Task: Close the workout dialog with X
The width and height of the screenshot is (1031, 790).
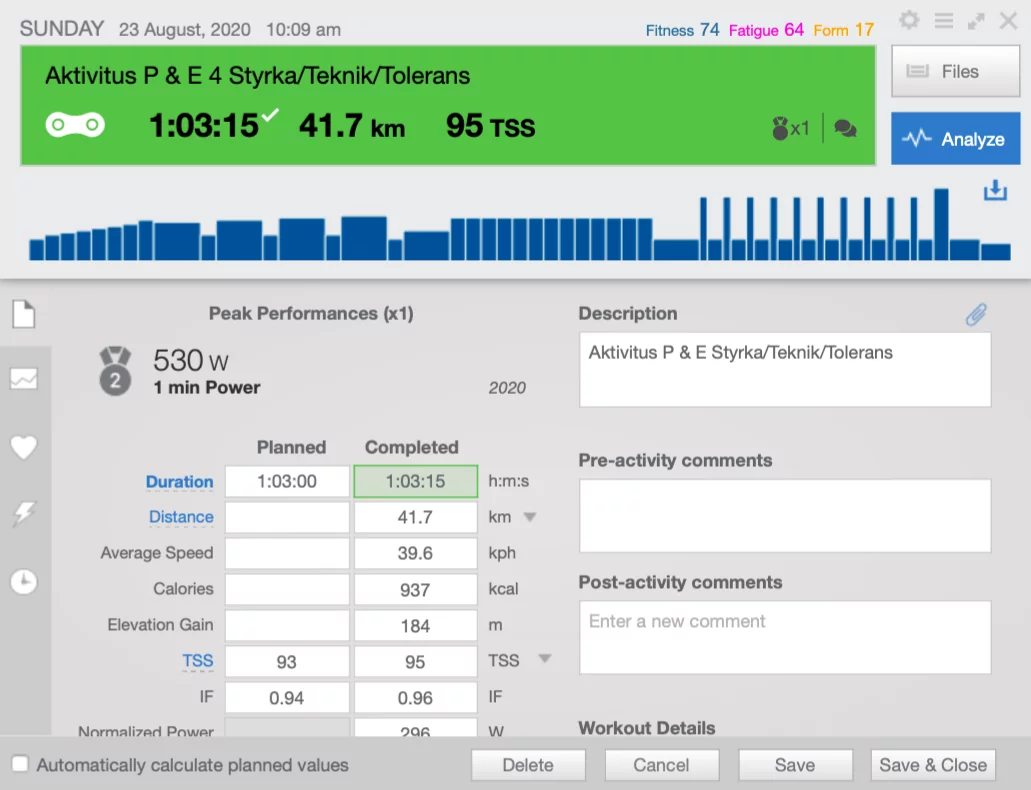Action: [x=1008, y=20]
